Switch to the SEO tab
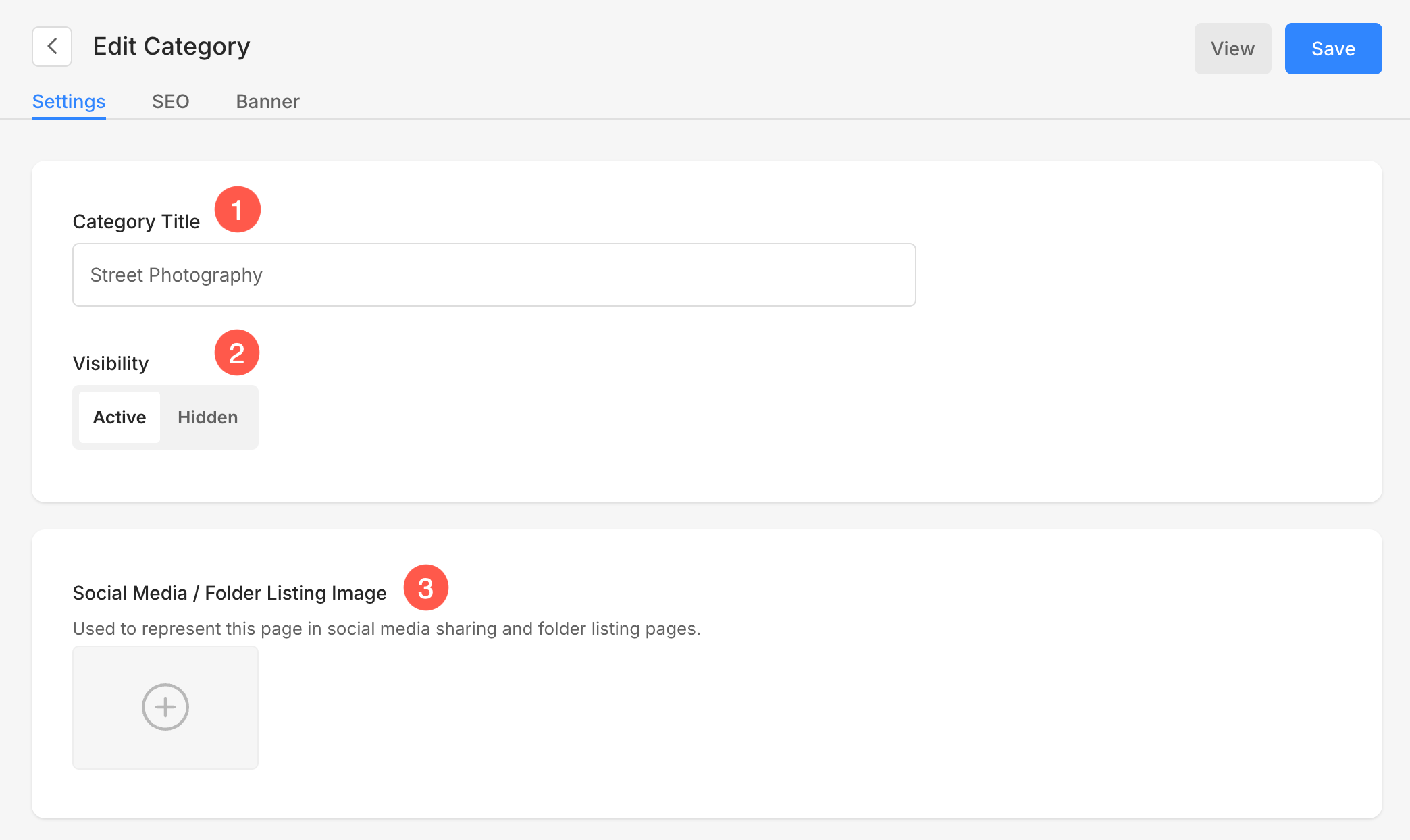The height and width of the screenshot is (840, 1410). point(170,101)
